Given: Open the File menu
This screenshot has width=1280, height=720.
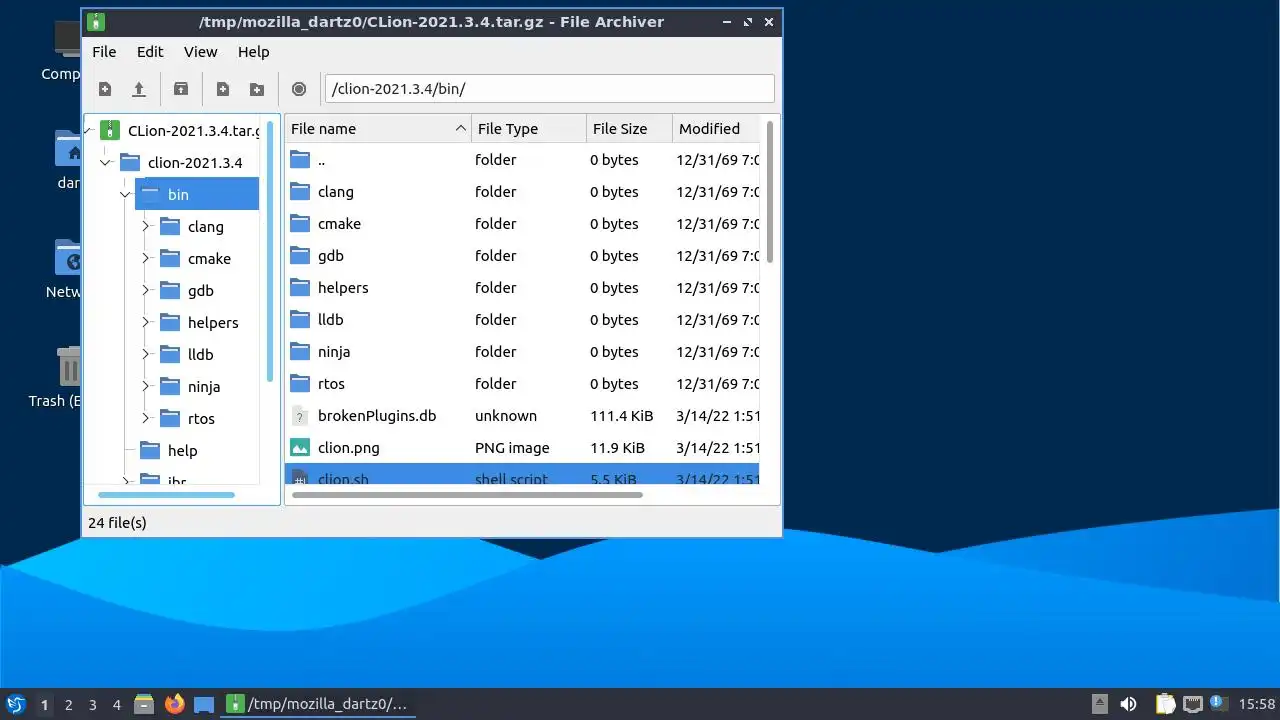Looking at the screenshot, I should (x=104, y=52).
